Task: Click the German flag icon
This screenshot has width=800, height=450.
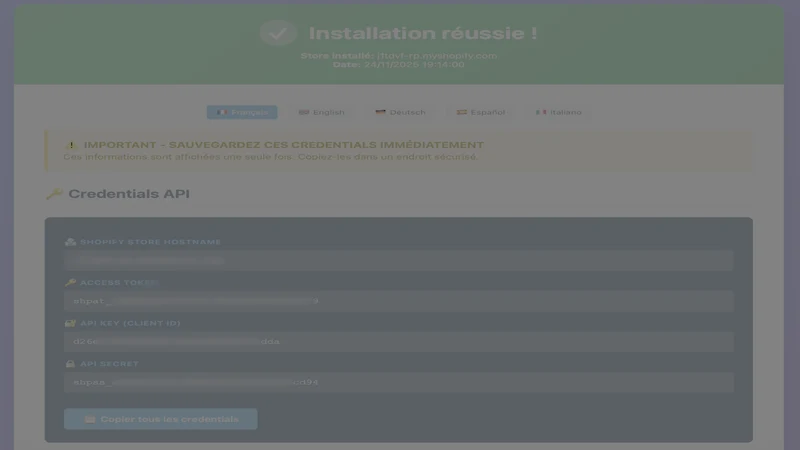Action: pyautogui.click(x=381, y=112)
